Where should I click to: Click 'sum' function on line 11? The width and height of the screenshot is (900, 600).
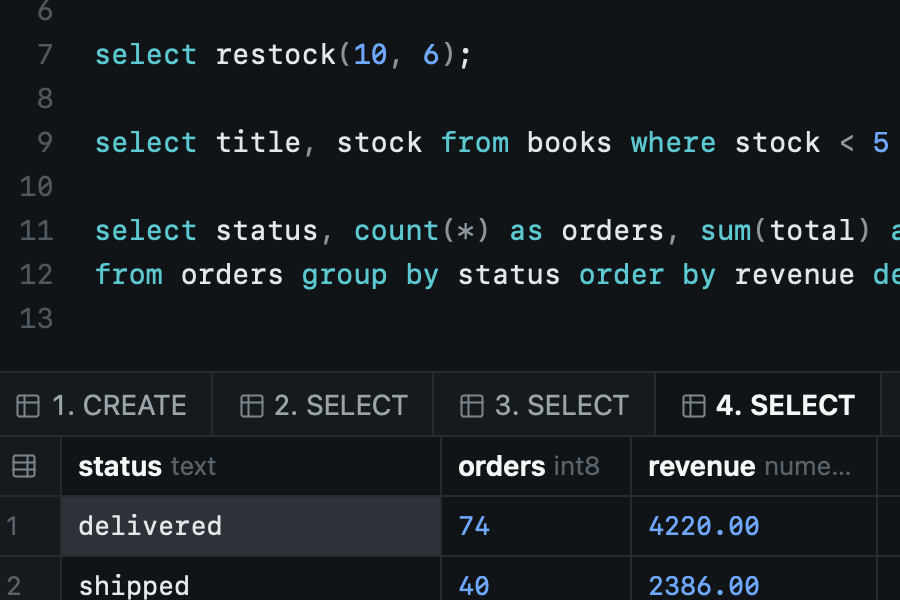coord(726,231)
